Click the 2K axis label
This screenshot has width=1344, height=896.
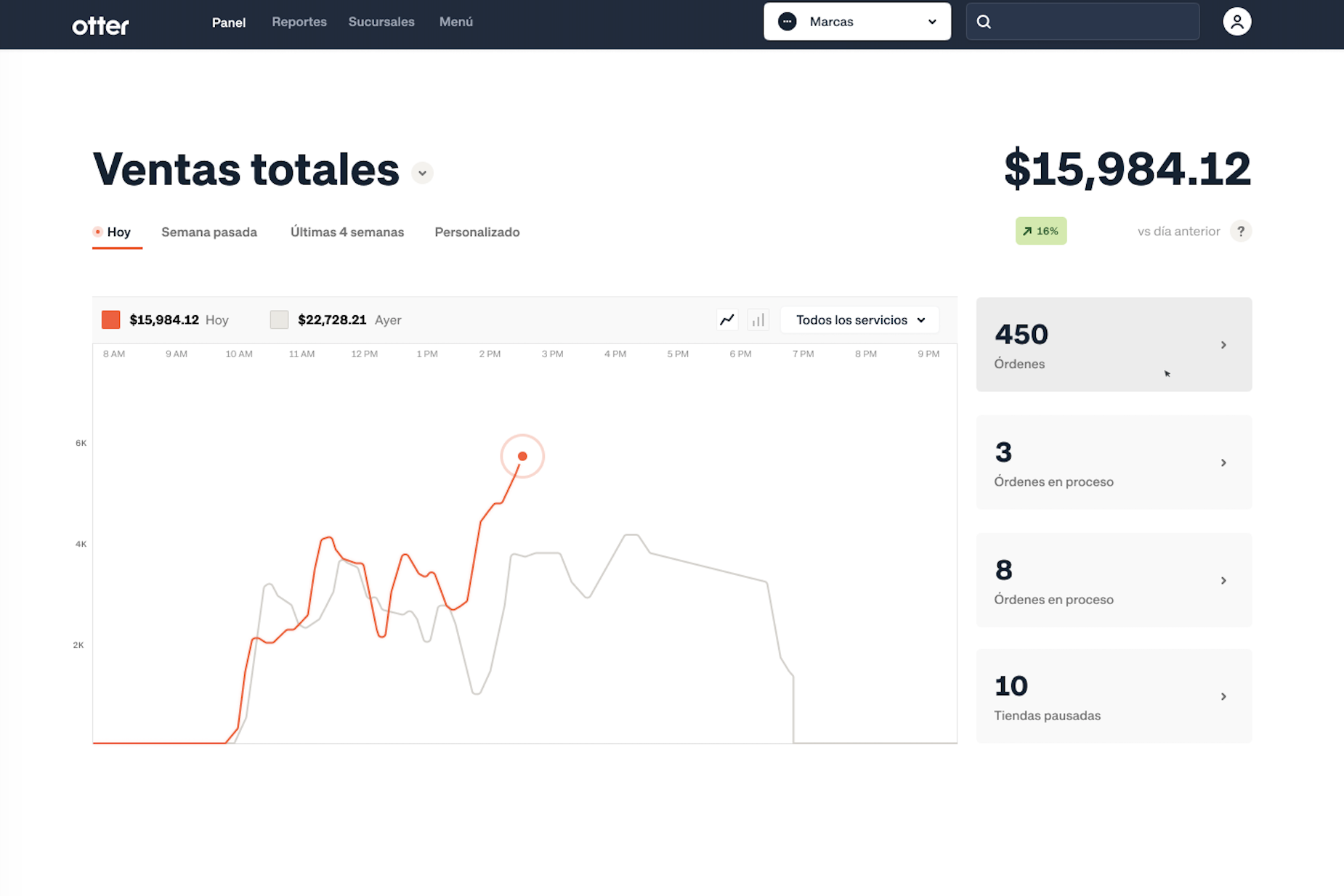[x=78, y=645]
